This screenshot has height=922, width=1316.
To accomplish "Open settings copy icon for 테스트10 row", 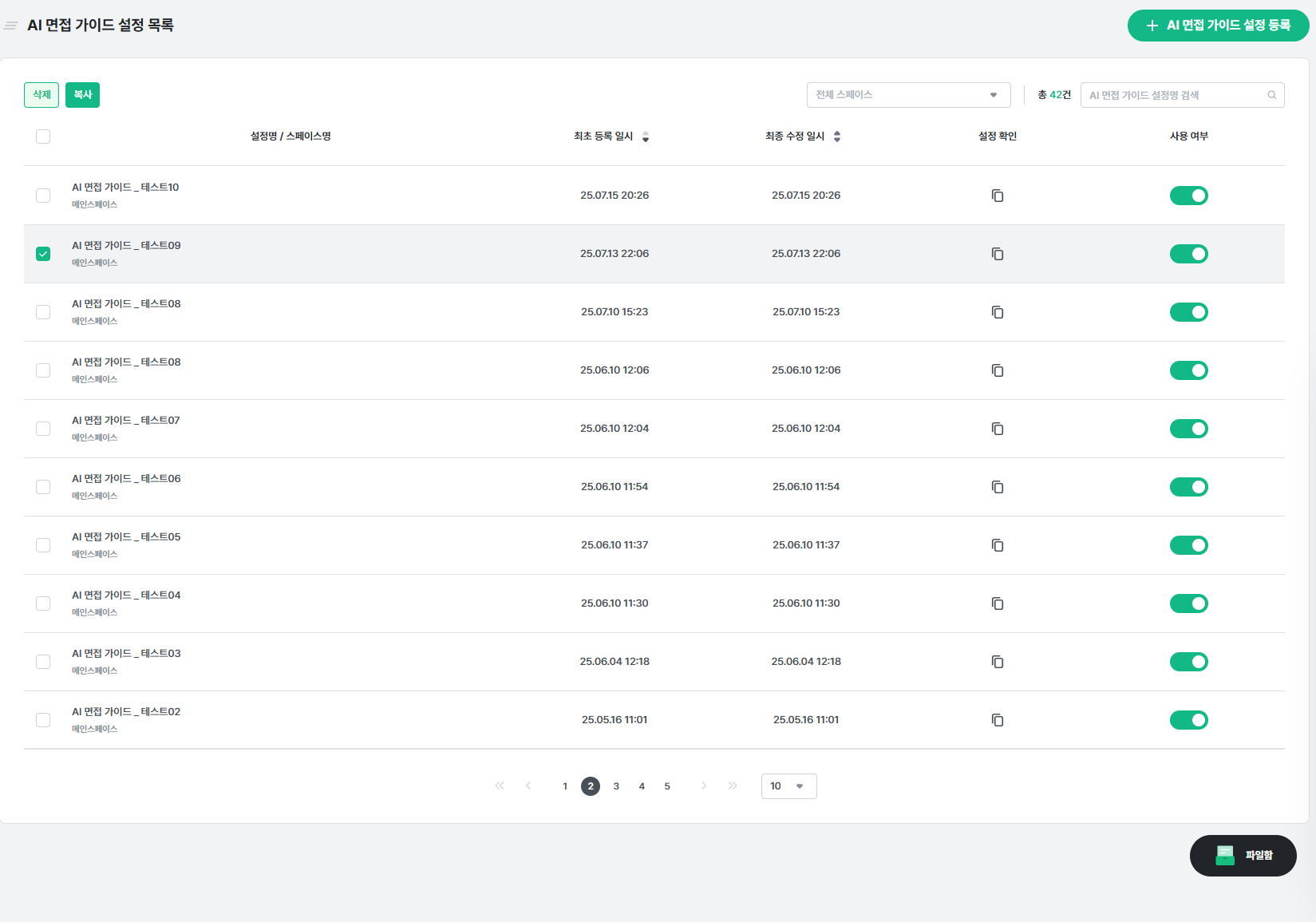I will 997,196.
